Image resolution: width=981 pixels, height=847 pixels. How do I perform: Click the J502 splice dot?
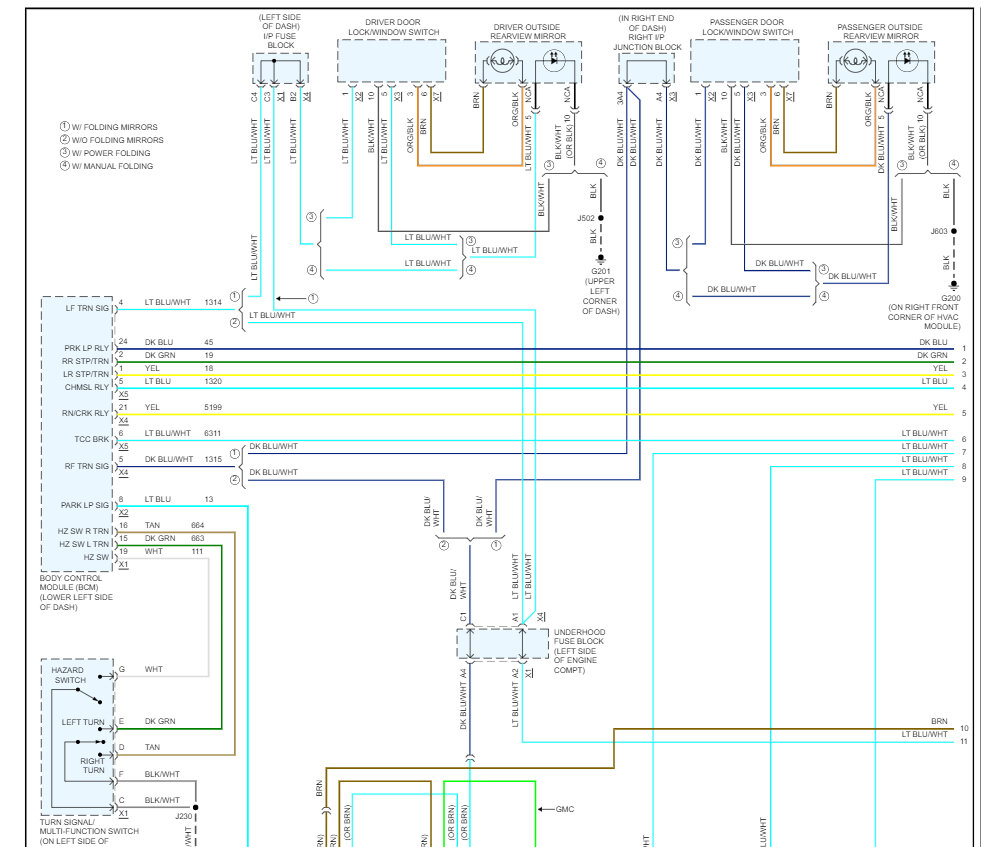click(601, 218)
